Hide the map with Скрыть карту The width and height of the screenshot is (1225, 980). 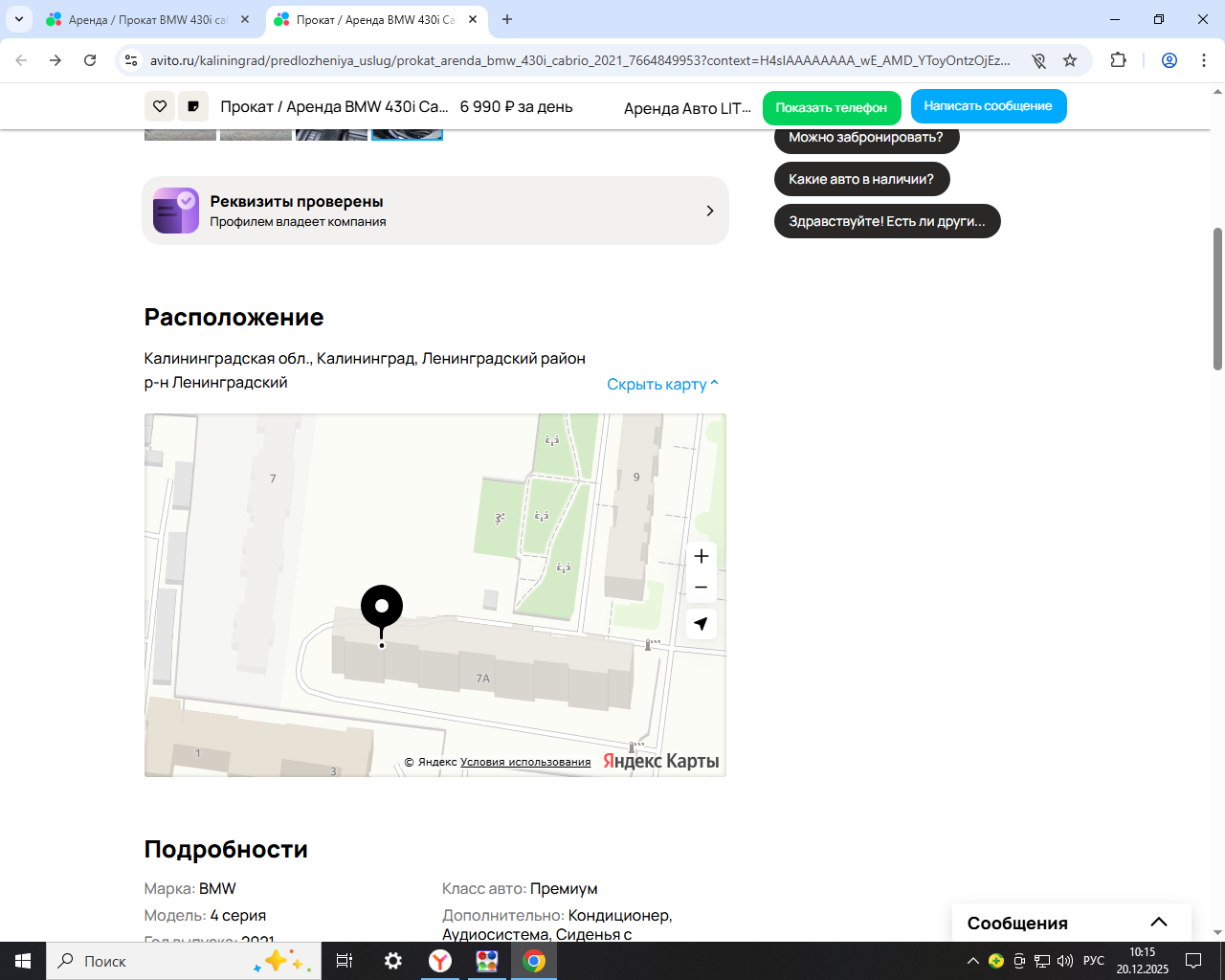[662, 384]
